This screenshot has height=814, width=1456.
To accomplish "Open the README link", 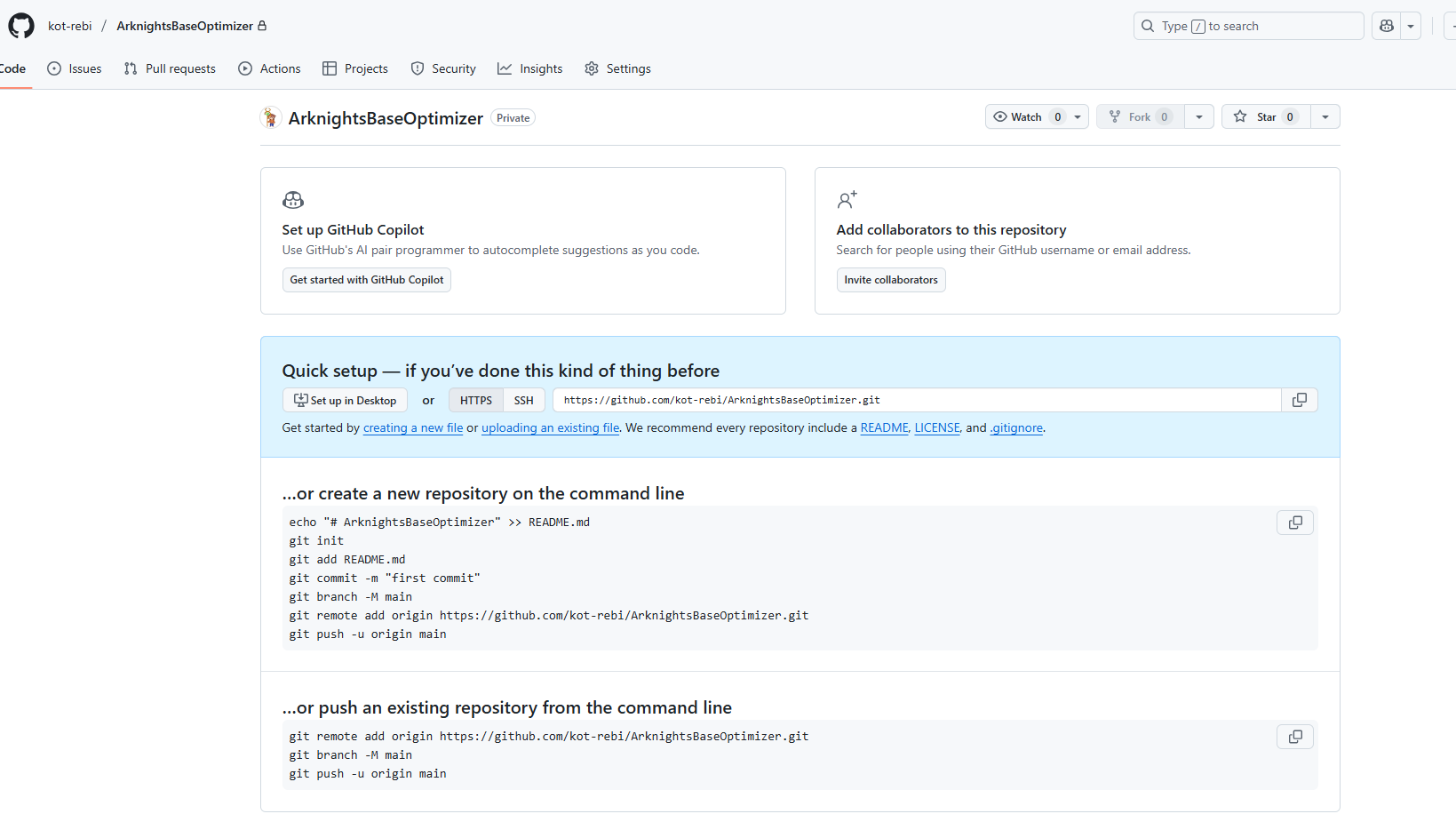I will [885, 427].
